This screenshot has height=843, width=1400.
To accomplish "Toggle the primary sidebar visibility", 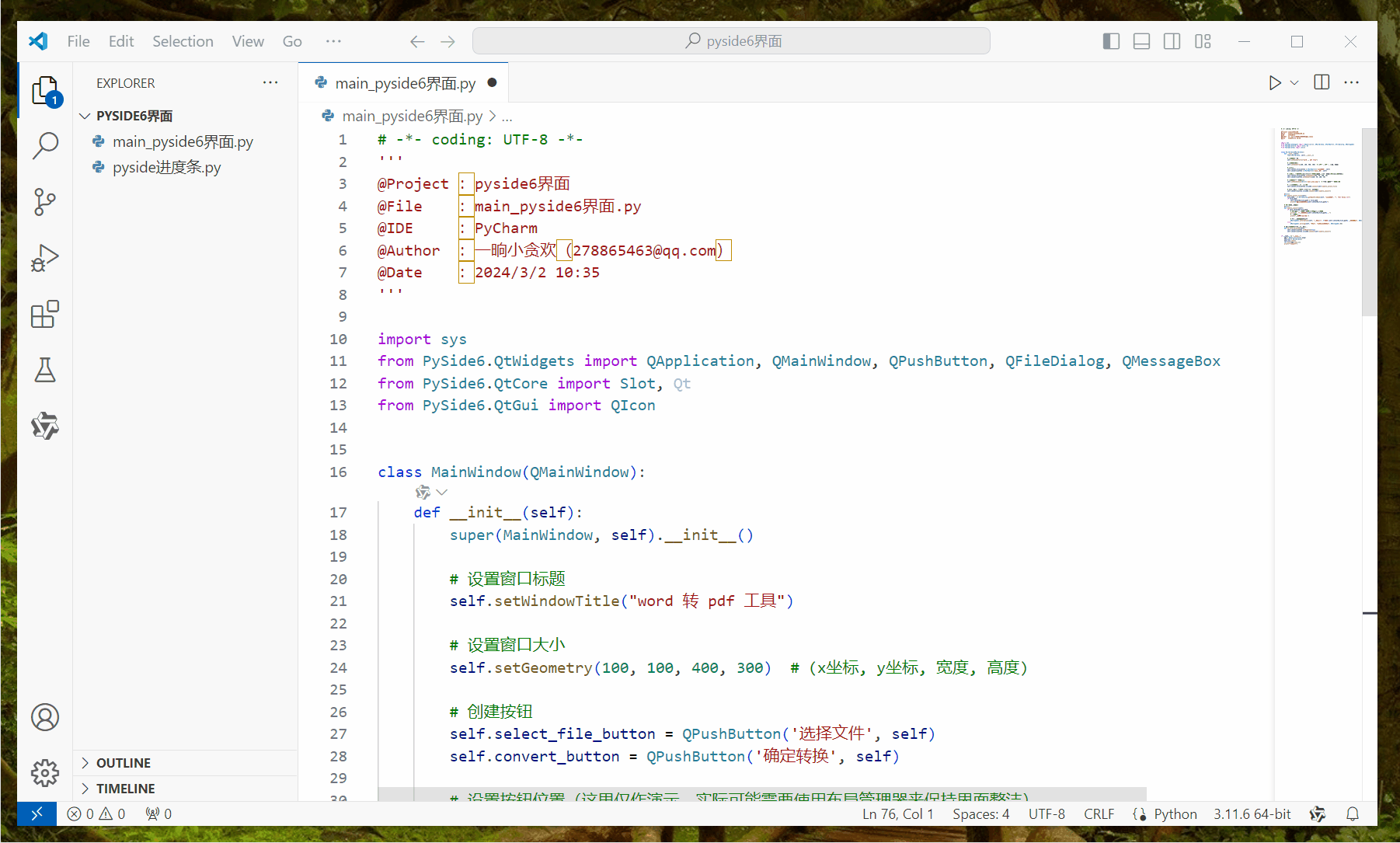I will [1111, 41].
